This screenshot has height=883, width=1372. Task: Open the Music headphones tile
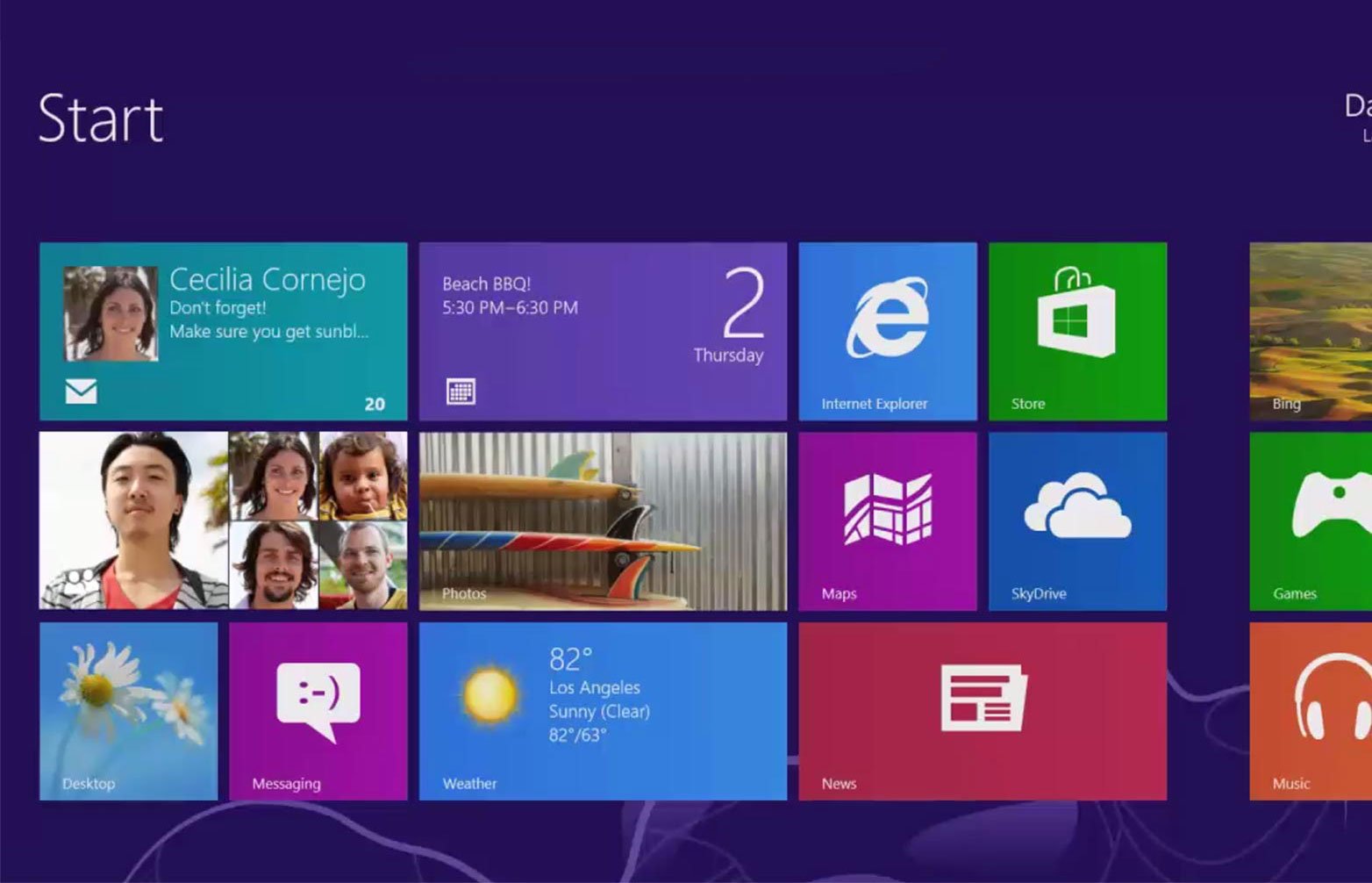pos(1311,711)
